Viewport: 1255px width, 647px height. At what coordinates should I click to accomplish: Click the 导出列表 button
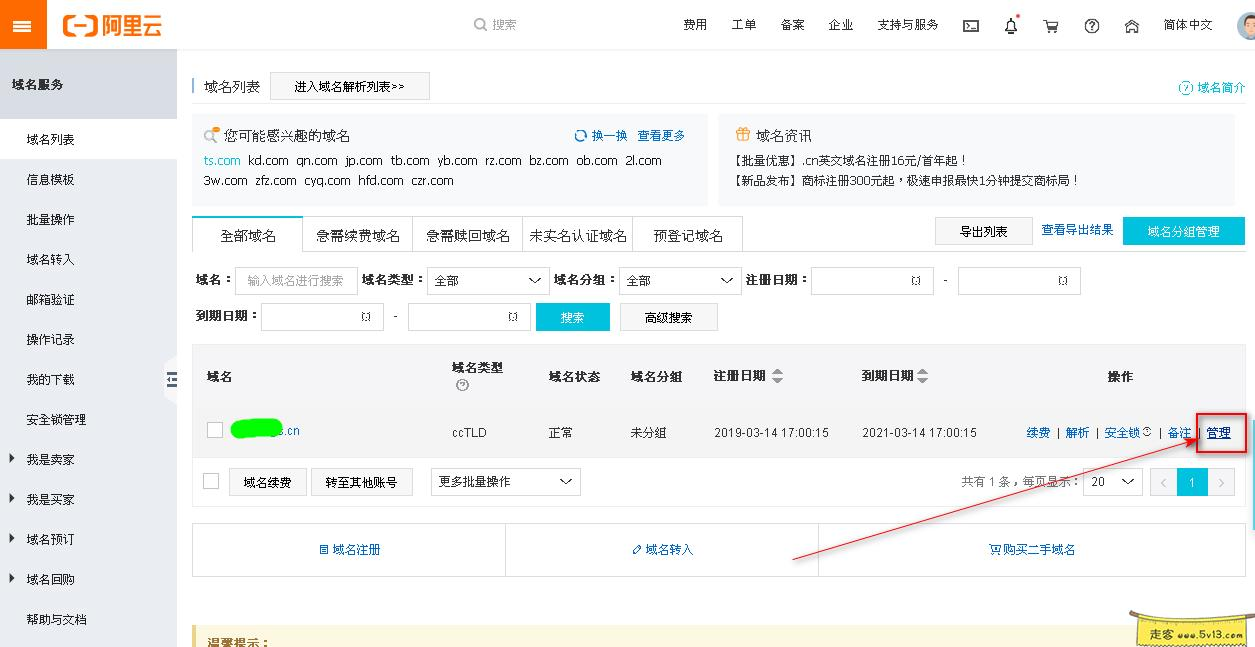(983, 230)
